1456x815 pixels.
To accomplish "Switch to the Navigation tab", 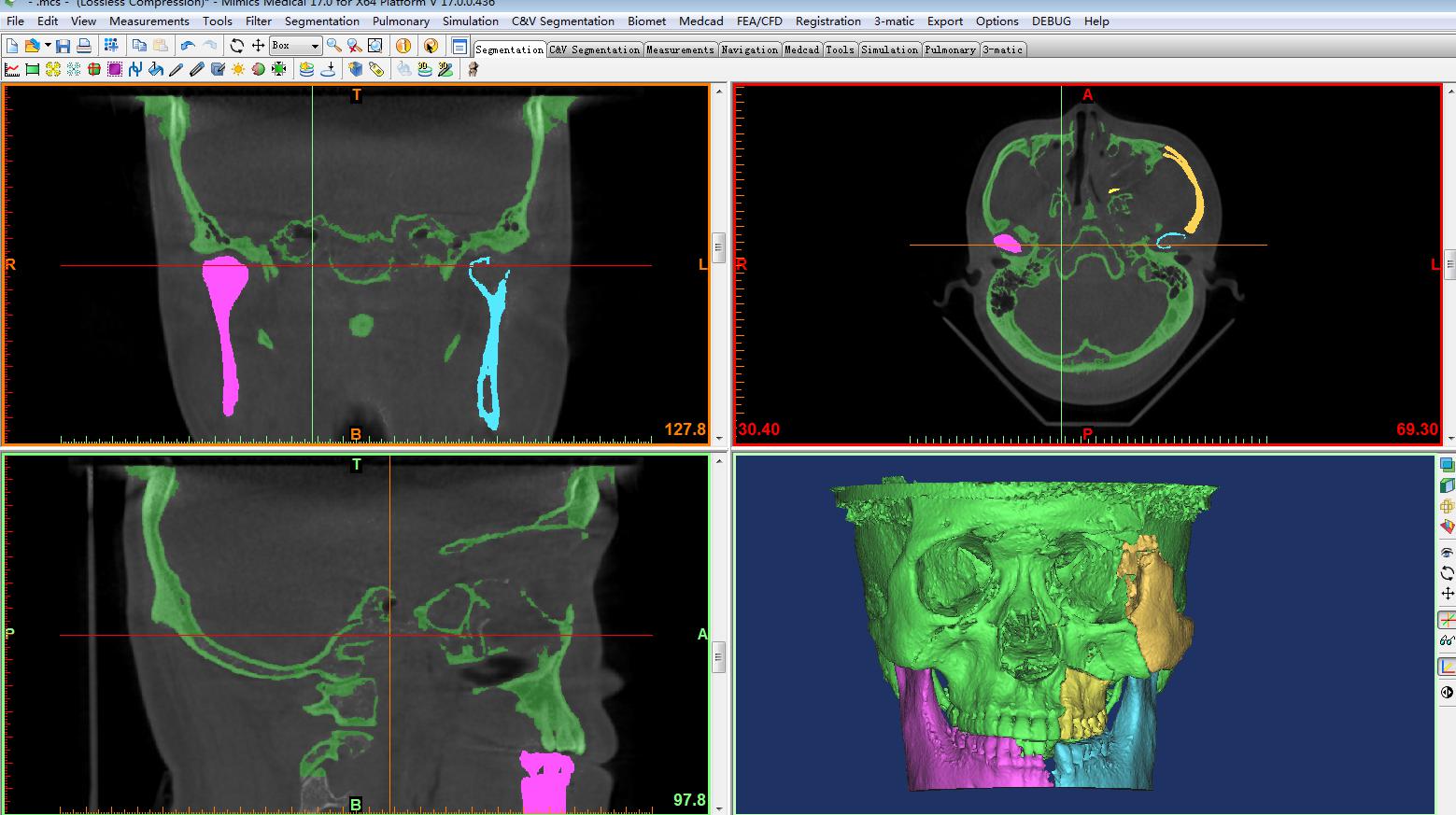I will [x=749, y=49].
